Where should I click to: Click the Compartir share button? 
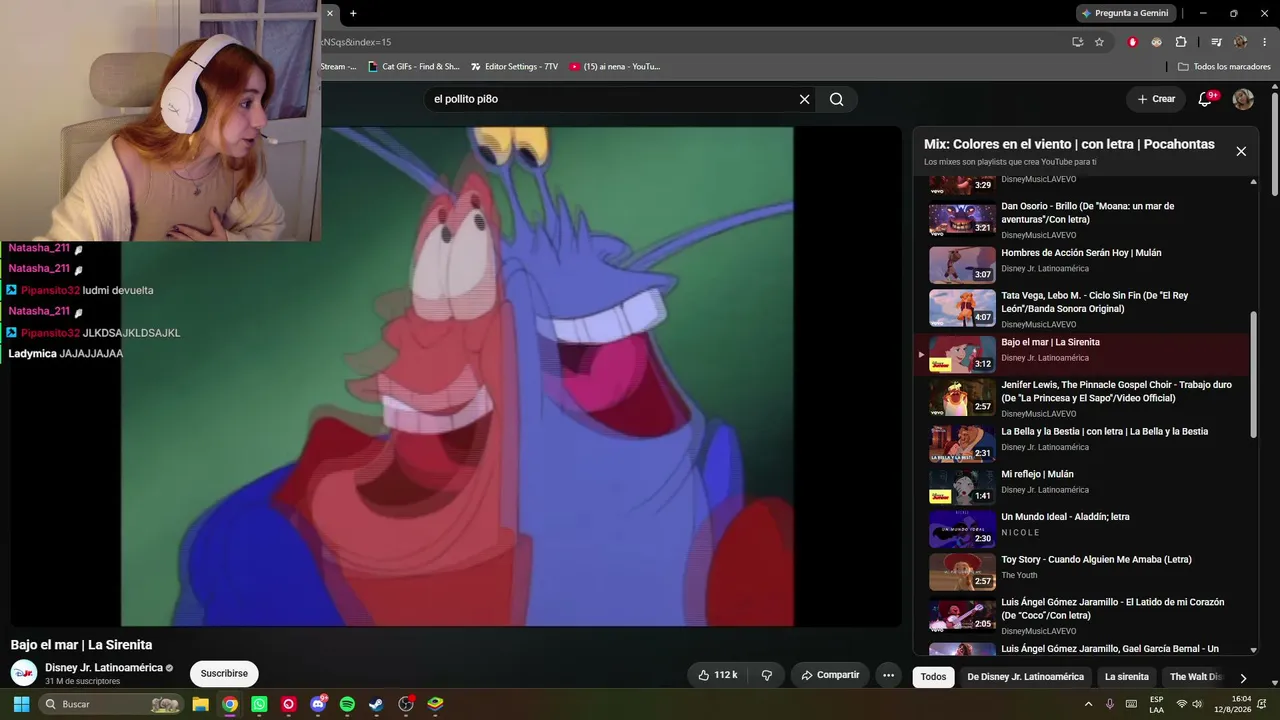[x=830, y=675]
